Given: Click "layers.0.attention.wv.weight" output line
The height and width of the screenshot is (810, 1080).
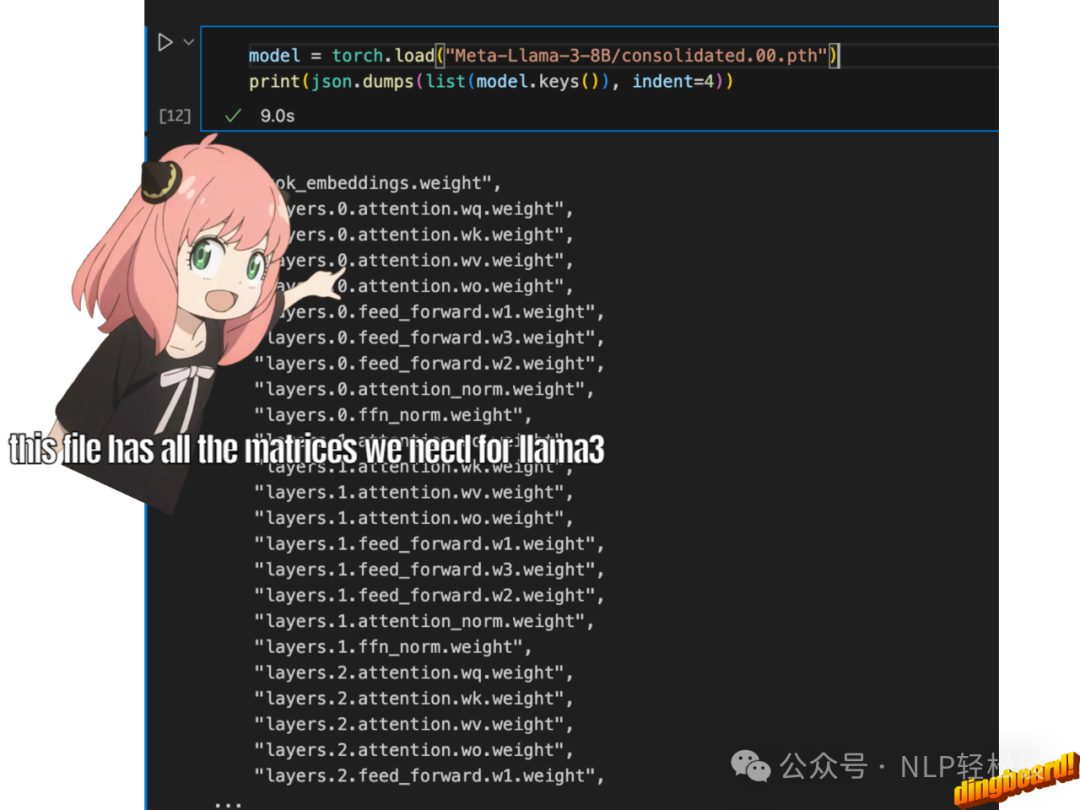Looking at the screenshot, I should 426,260.
